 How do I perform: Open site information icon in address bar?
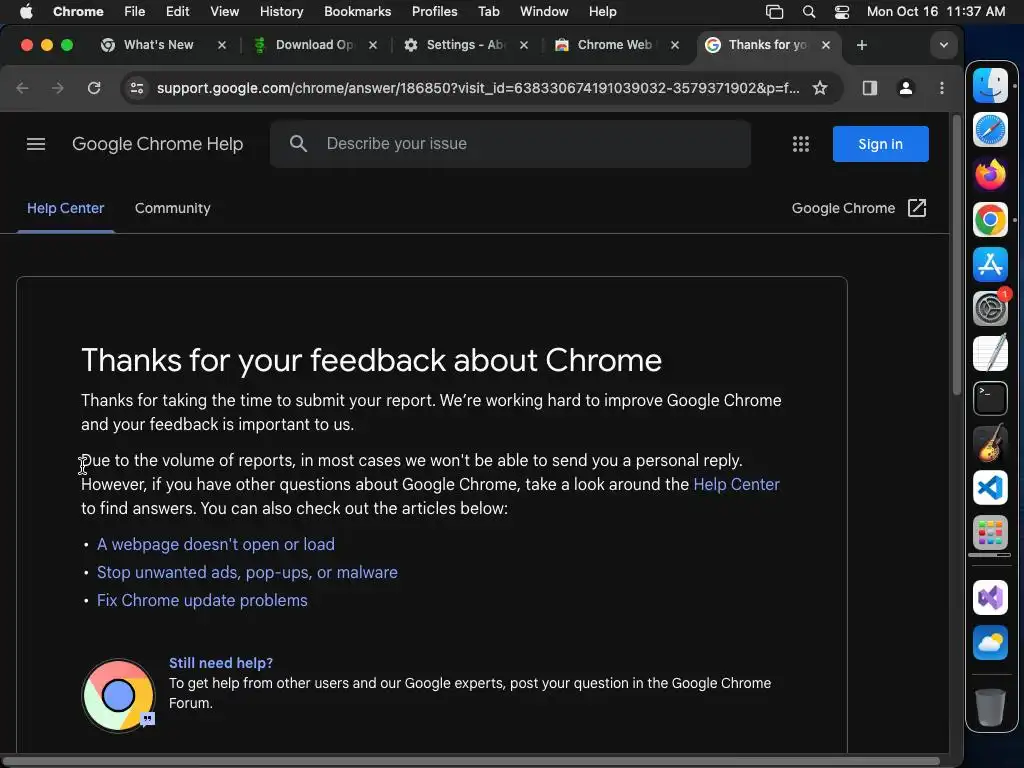click(x=136, y=88)
